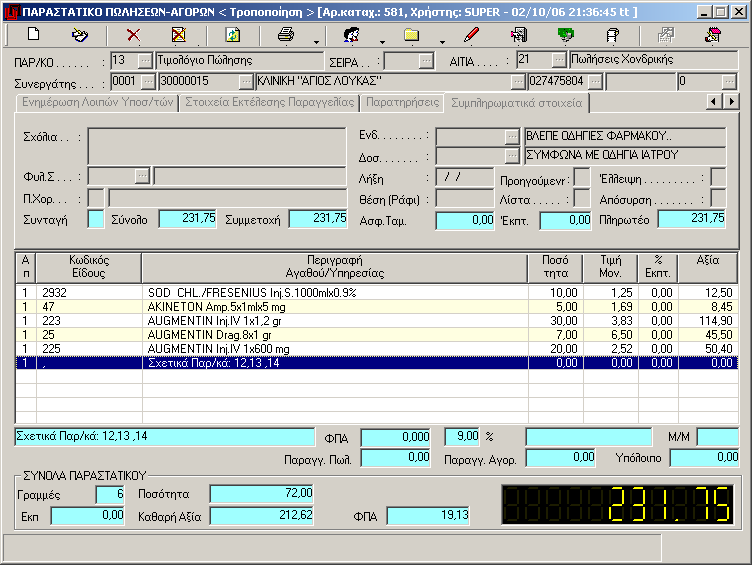
Task: Click the Ποσότητα column header
Action: pos(555,267)
